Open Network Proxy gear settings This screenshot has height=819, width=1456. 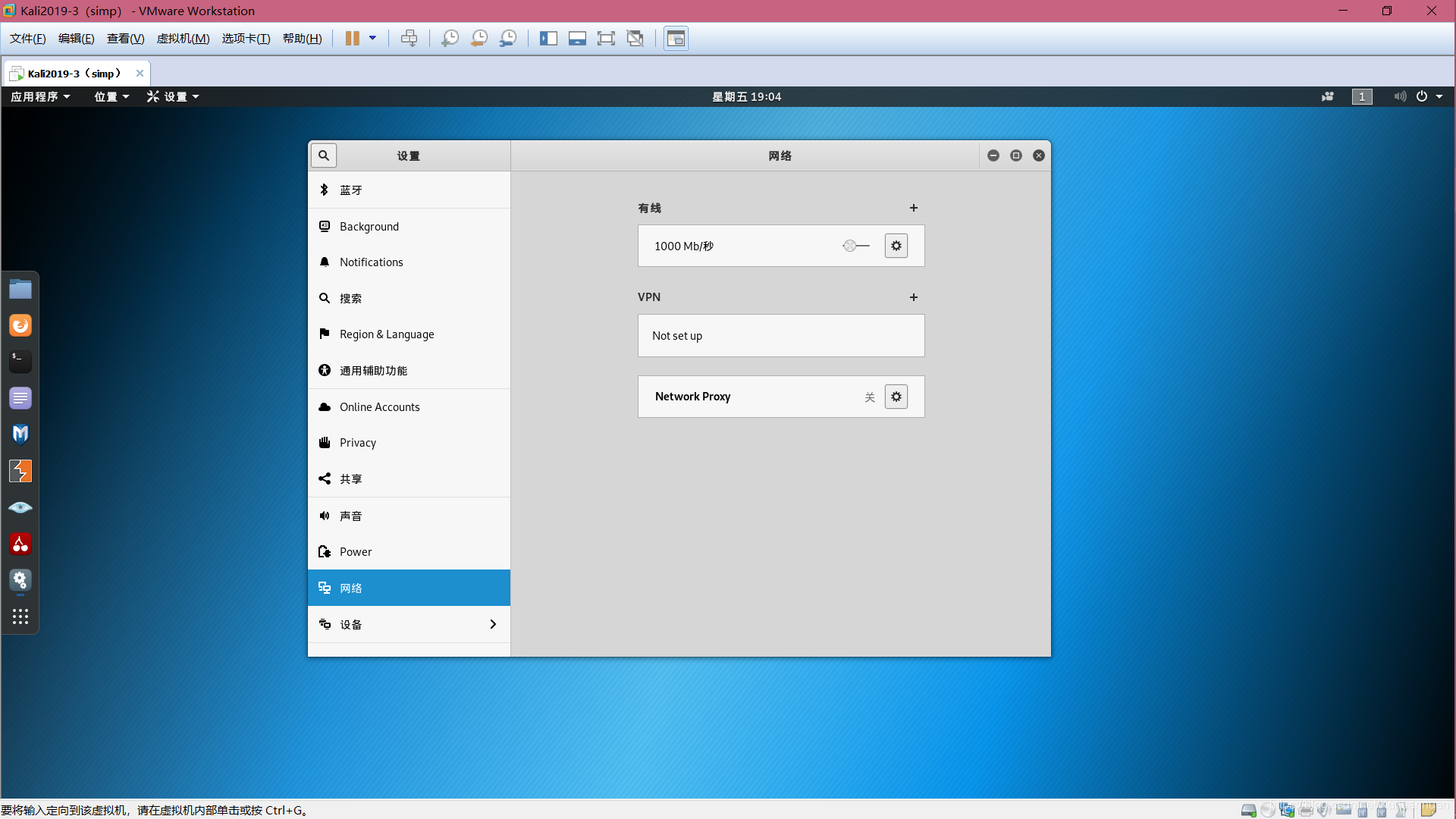tap(896, 396)
